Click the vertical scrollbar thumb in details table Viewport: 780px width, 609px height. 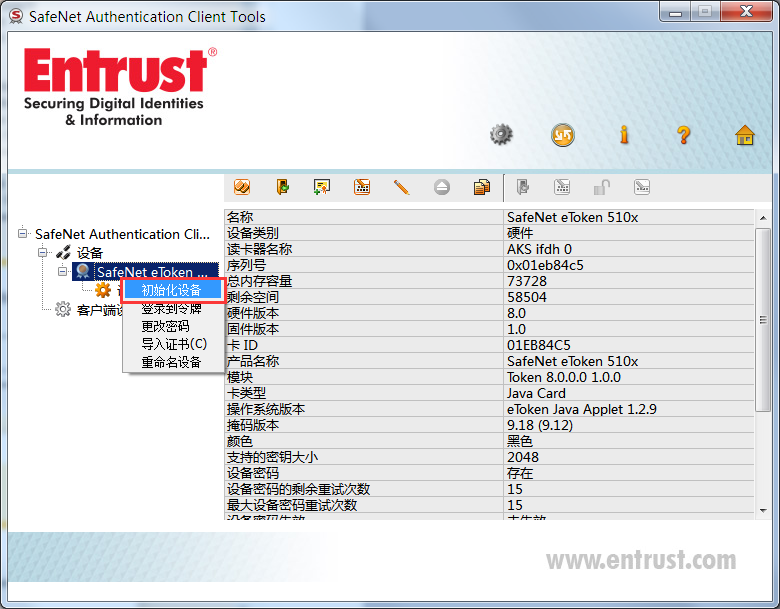[763, 319]
